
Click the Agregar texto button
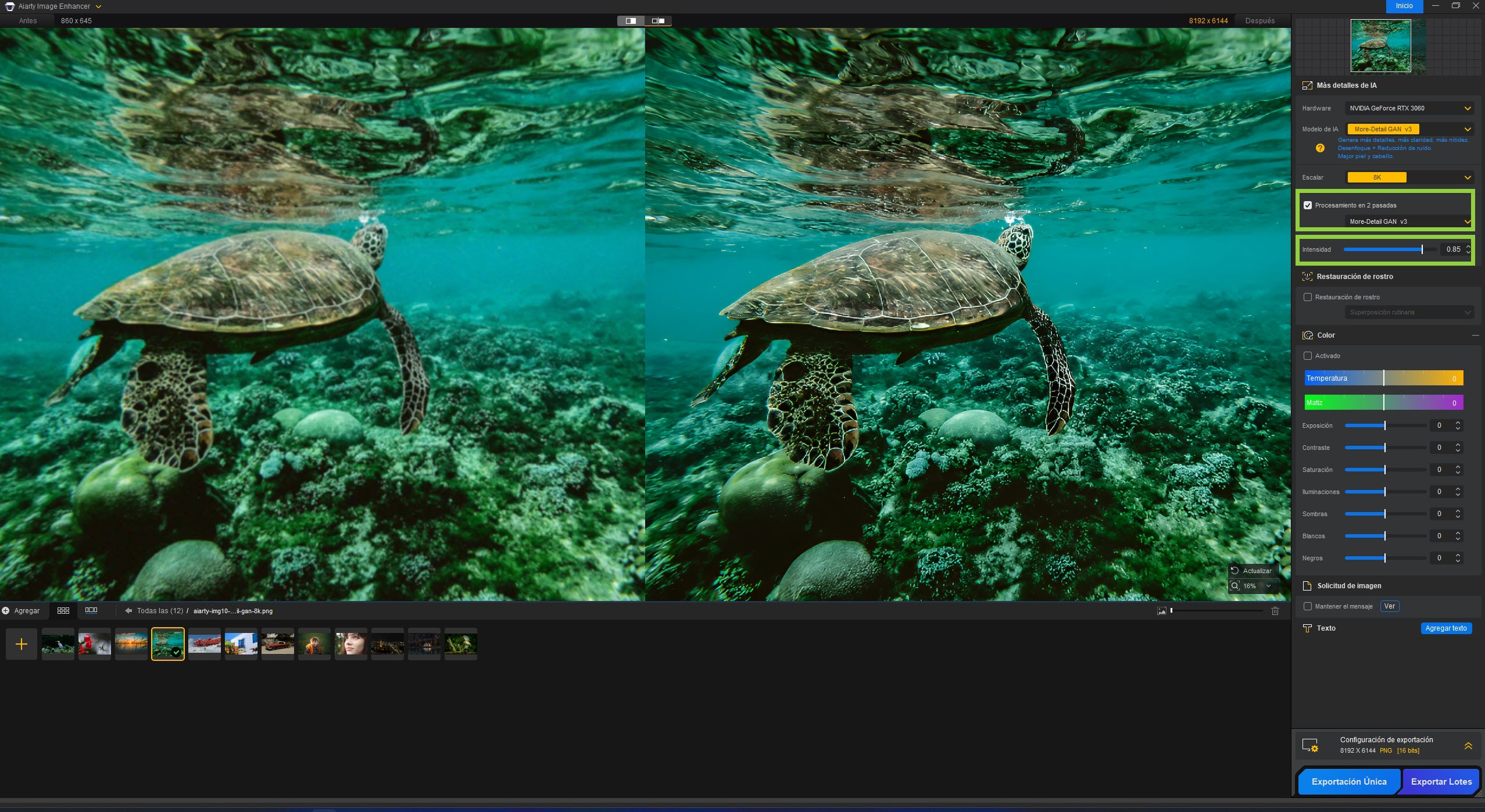[1446, 628]
